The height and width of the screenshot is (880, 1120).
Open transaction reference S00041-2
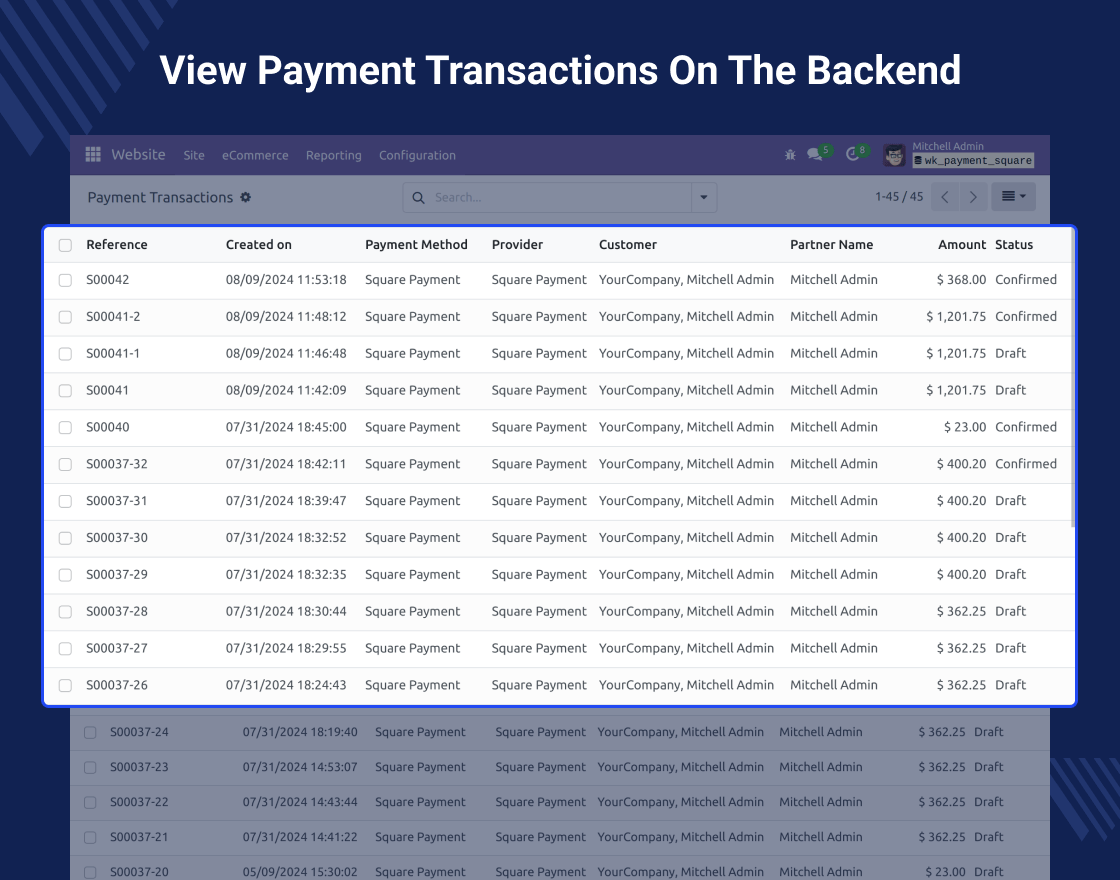coord(113,316)
